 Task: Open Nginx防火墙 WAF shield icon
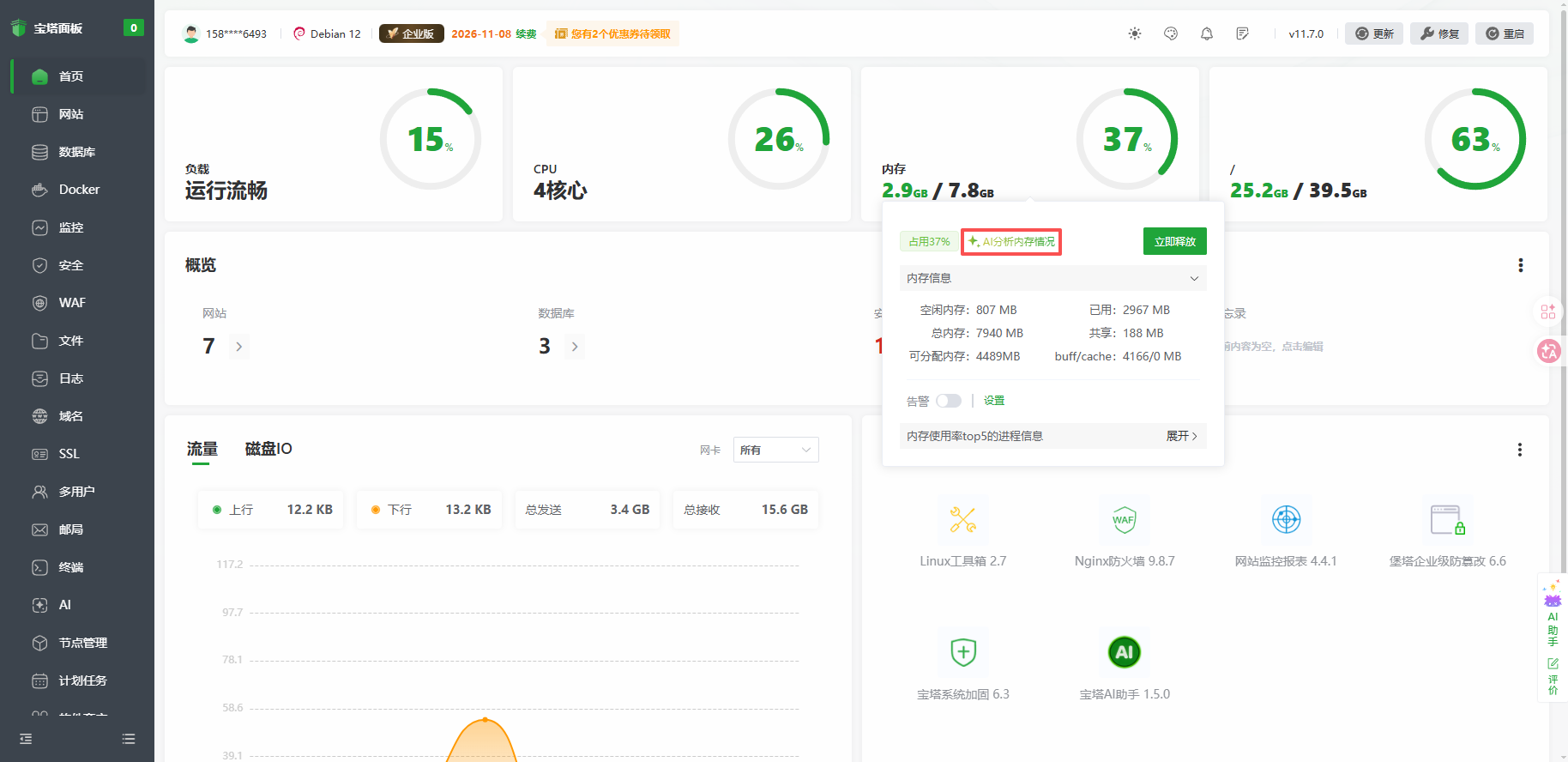1124,520
